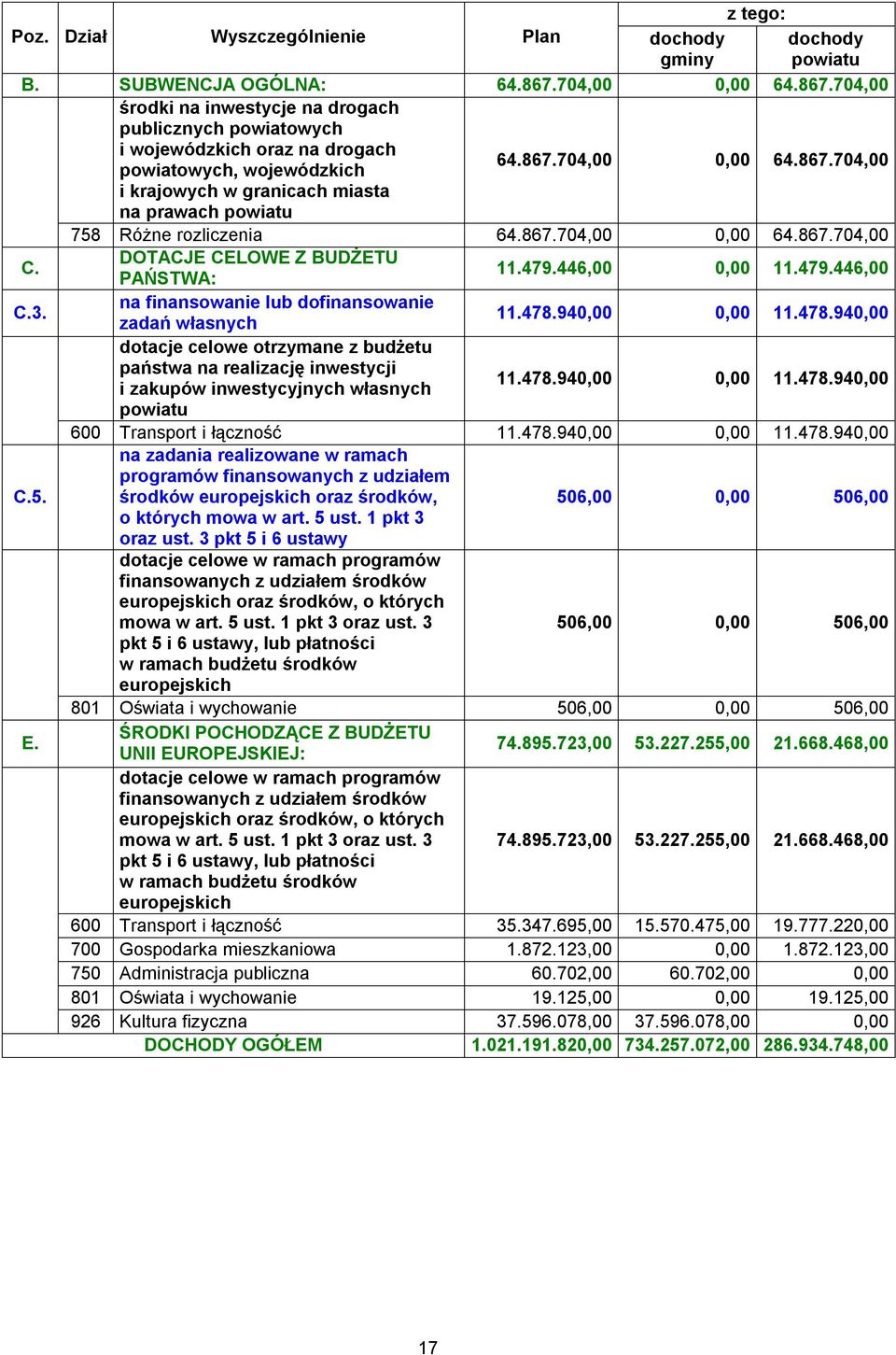The height and width of the screenshot is (1355, 896).
Task: Click total Plan 1.021.191.820,00
Action: [x=541, y=1046]
